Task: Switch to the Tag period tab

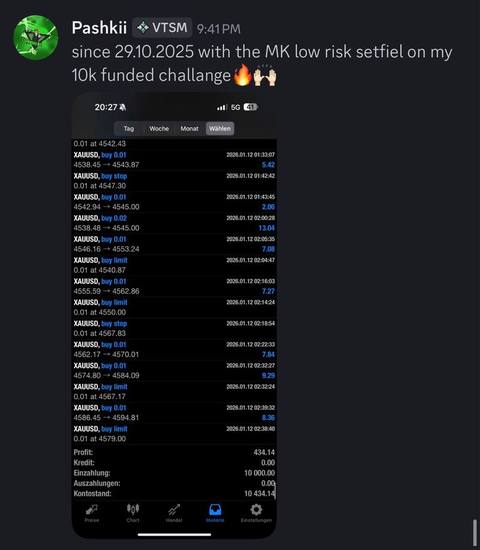Action: pyautogui.click(x=129, y=128)
